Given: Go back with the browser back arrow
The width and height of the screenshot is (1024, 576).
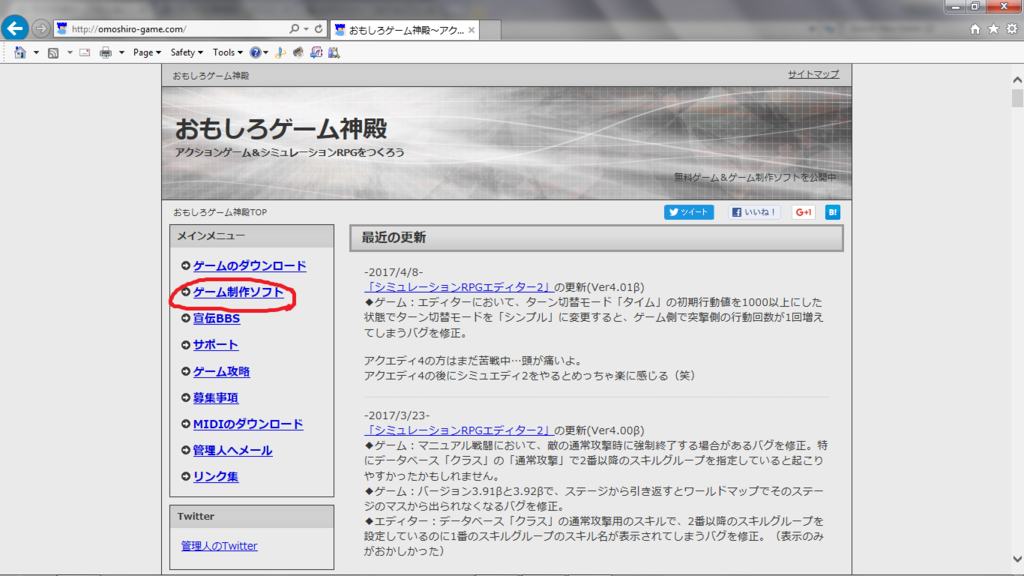Looking at the screenshot, I should (14, 29).
